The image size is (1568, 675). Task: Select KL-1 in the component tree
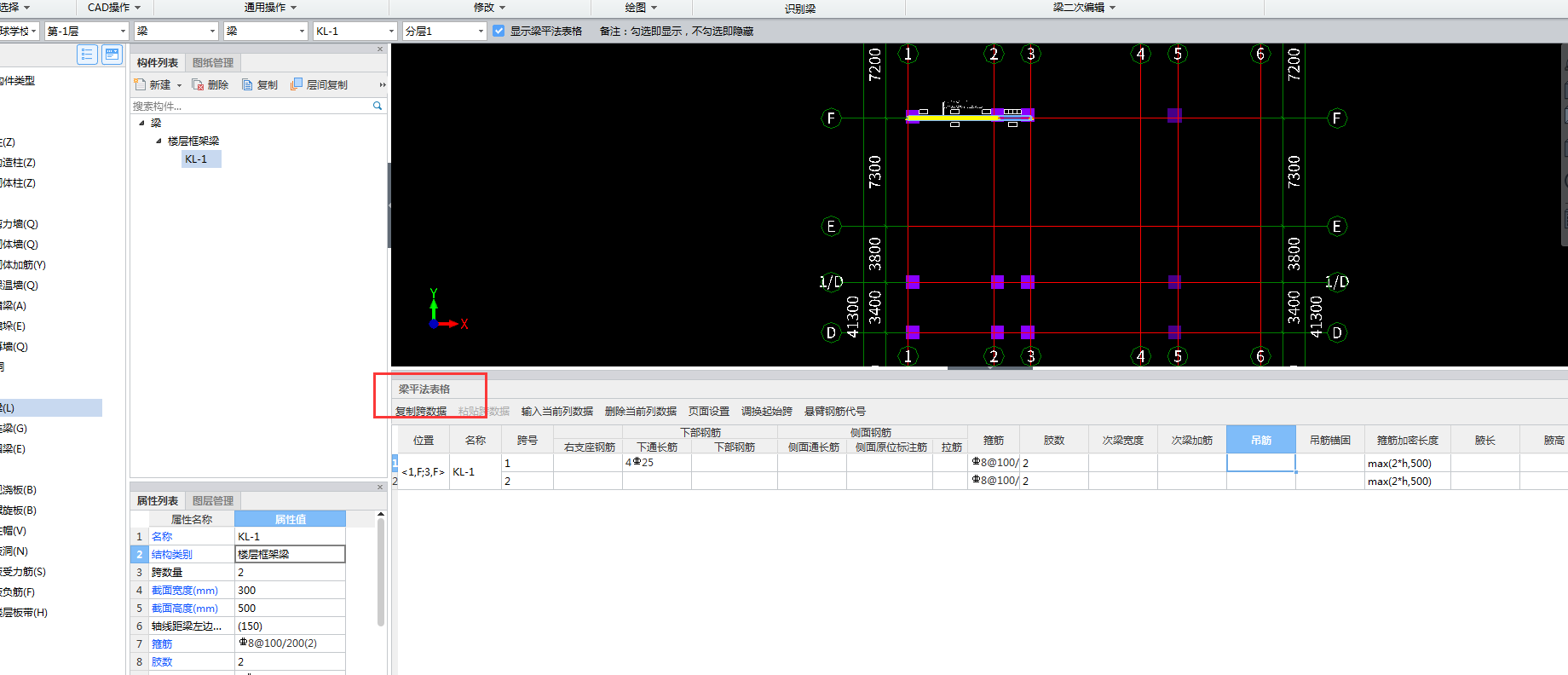201,159
